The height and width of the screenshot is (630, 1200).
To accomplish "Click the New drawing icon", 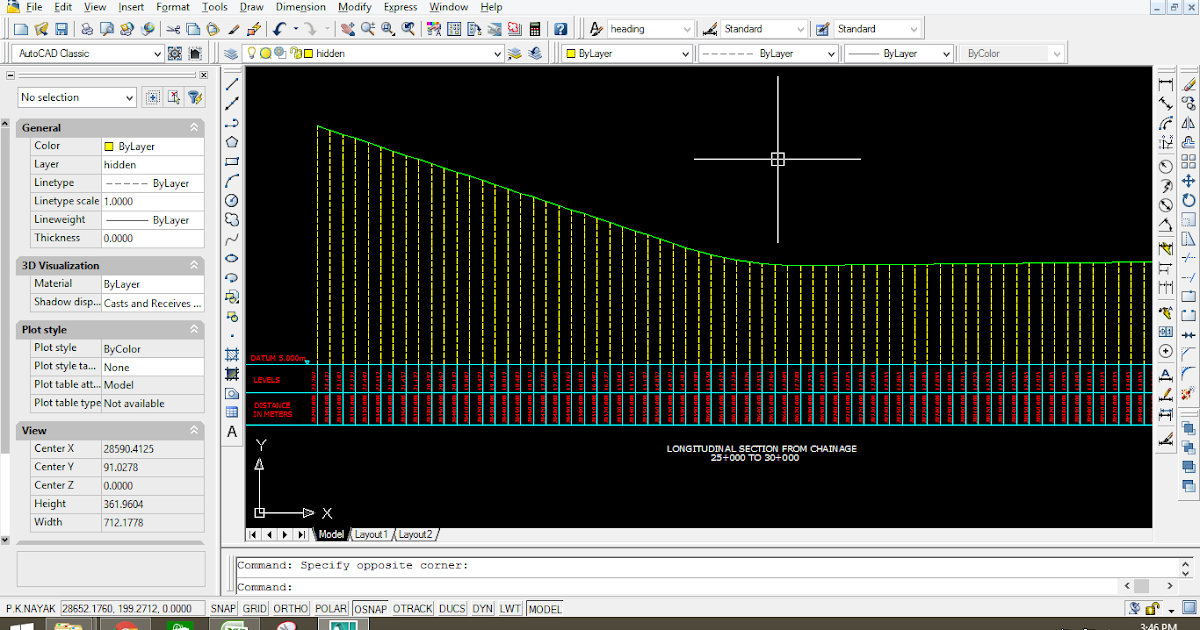I will click(x=23, y=29).
